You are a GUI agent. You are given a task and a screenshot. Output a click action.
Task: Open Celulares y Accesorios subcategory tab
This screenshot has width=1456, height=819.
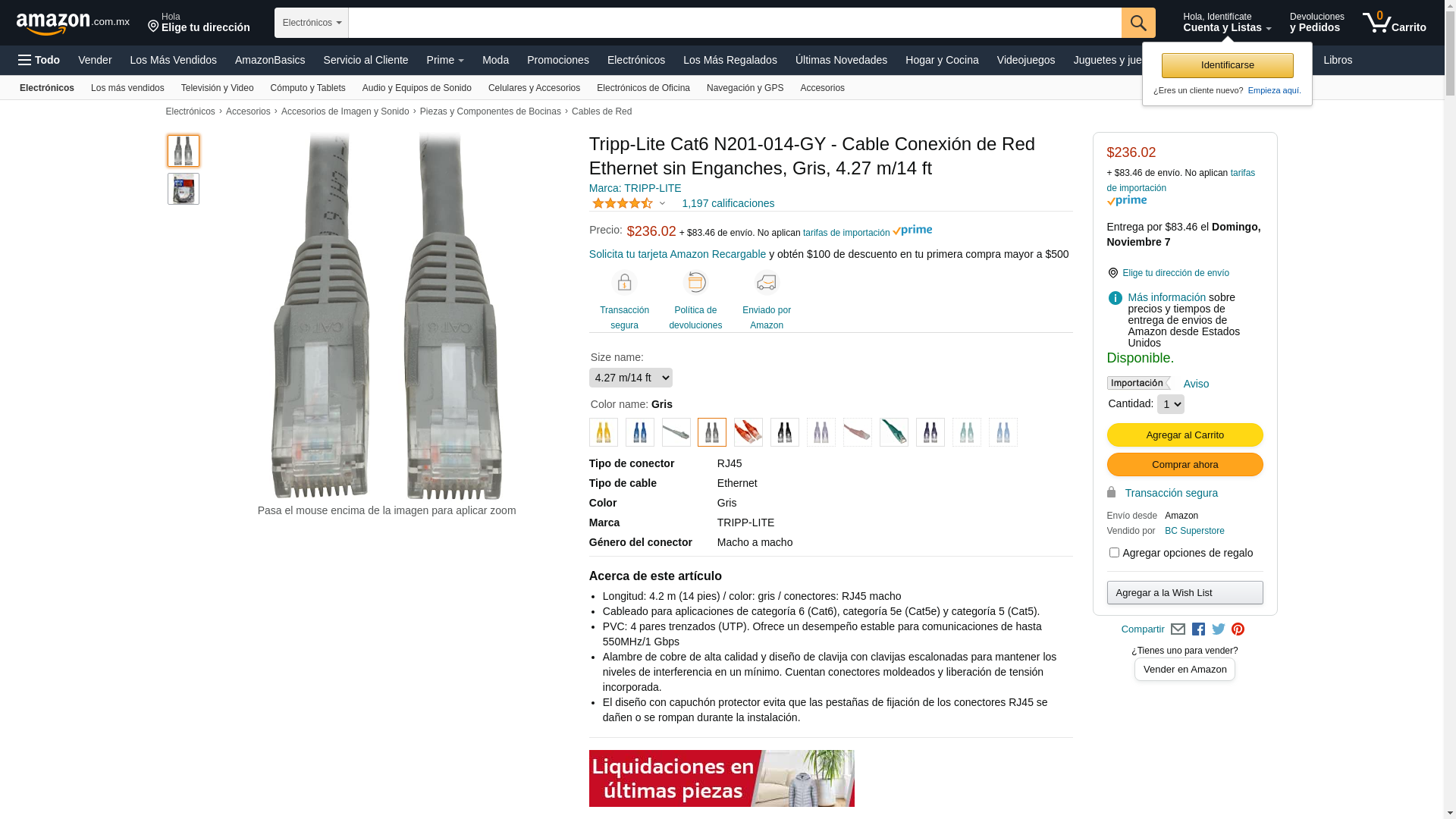pos(534,88)
